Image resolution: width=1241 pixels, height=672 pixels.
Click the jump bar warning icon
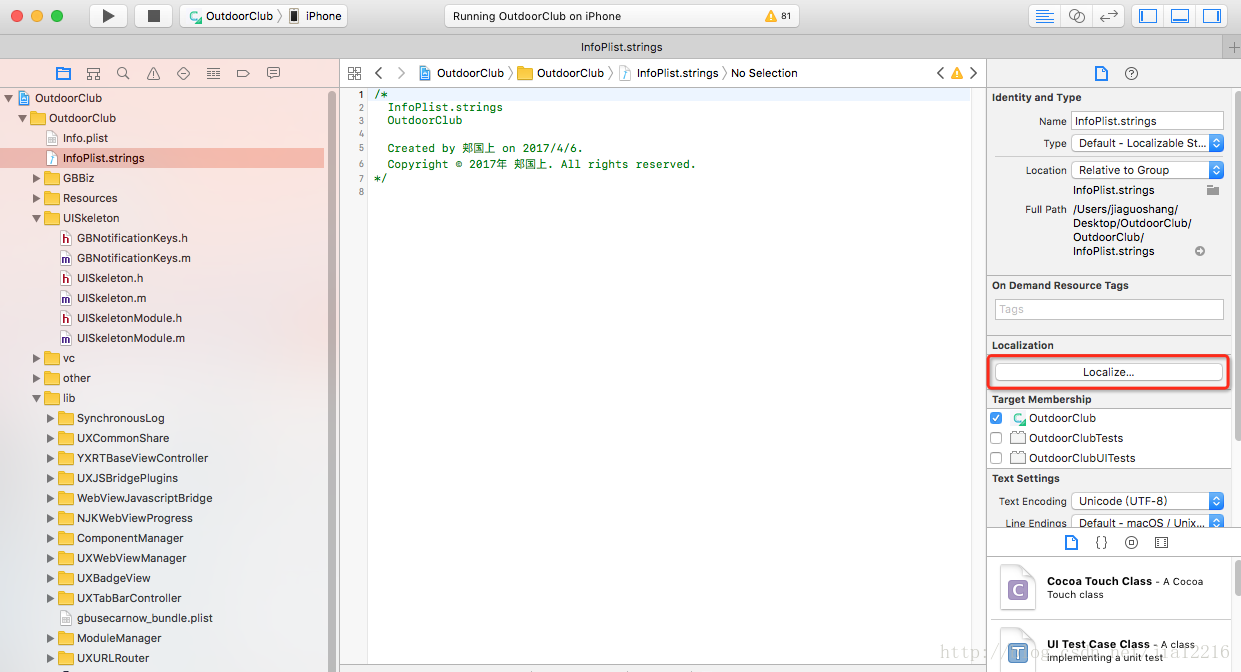956,73
